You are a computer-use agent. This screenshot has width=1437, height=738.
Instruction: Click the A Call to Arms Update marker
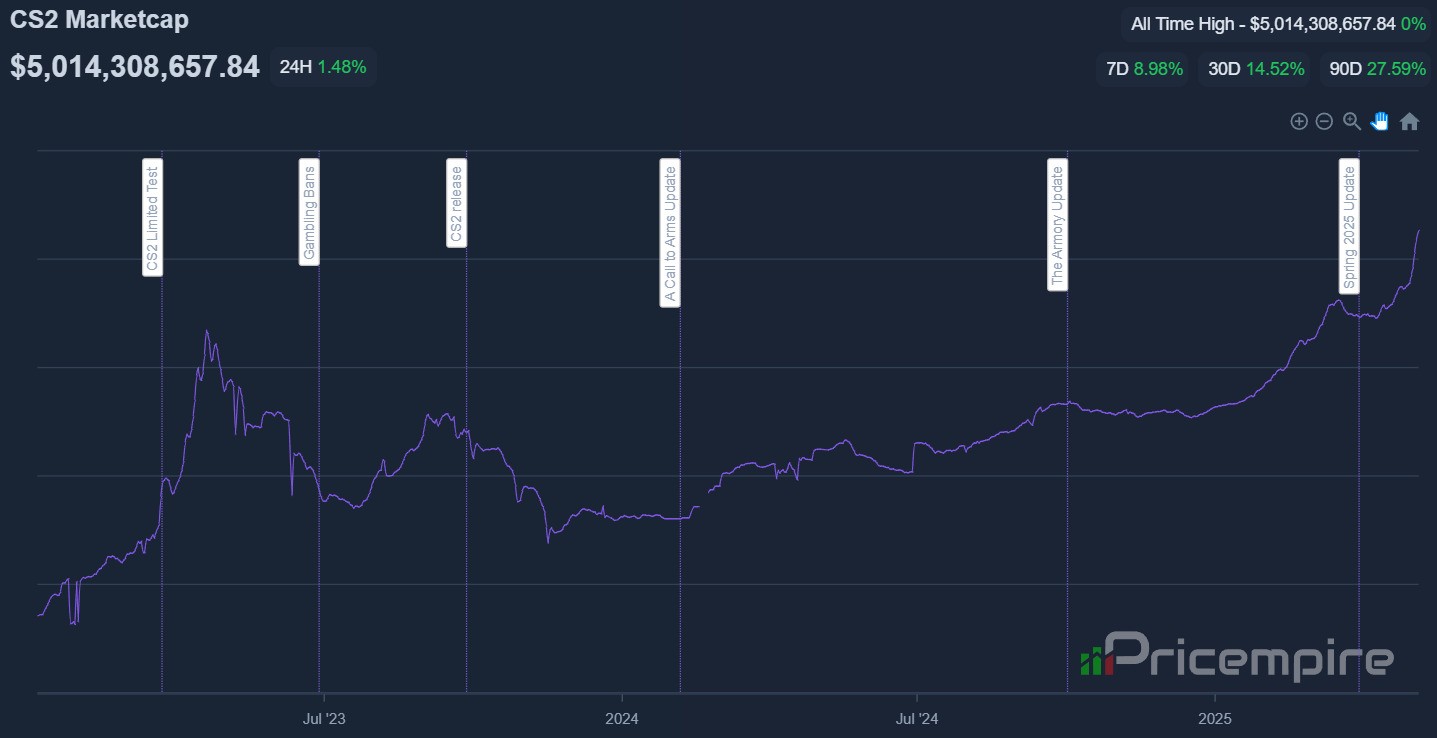click(671, 234)
